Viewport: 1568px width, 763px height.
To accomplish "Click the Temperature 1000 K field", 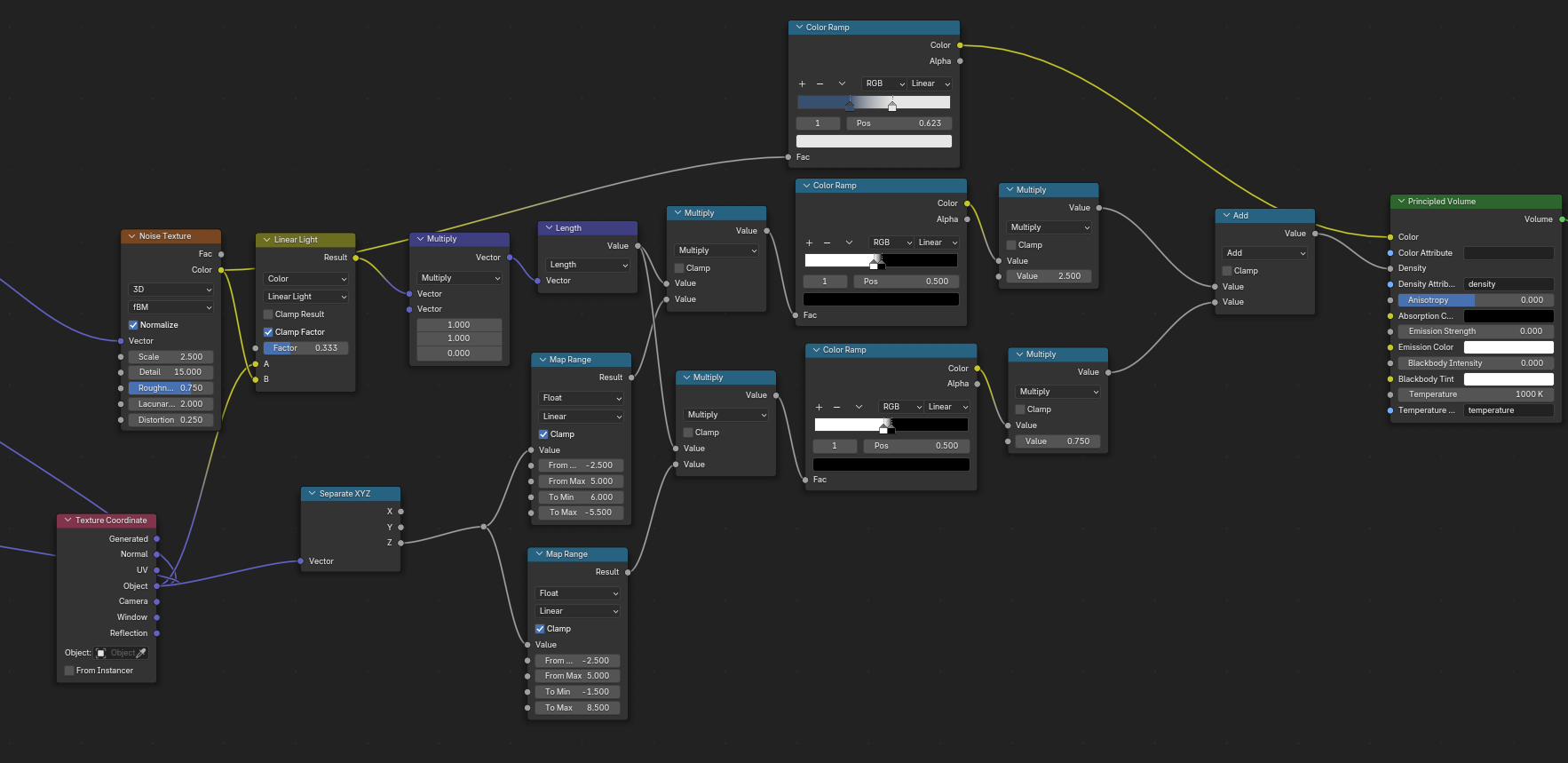I will [x=1476, y=394].
